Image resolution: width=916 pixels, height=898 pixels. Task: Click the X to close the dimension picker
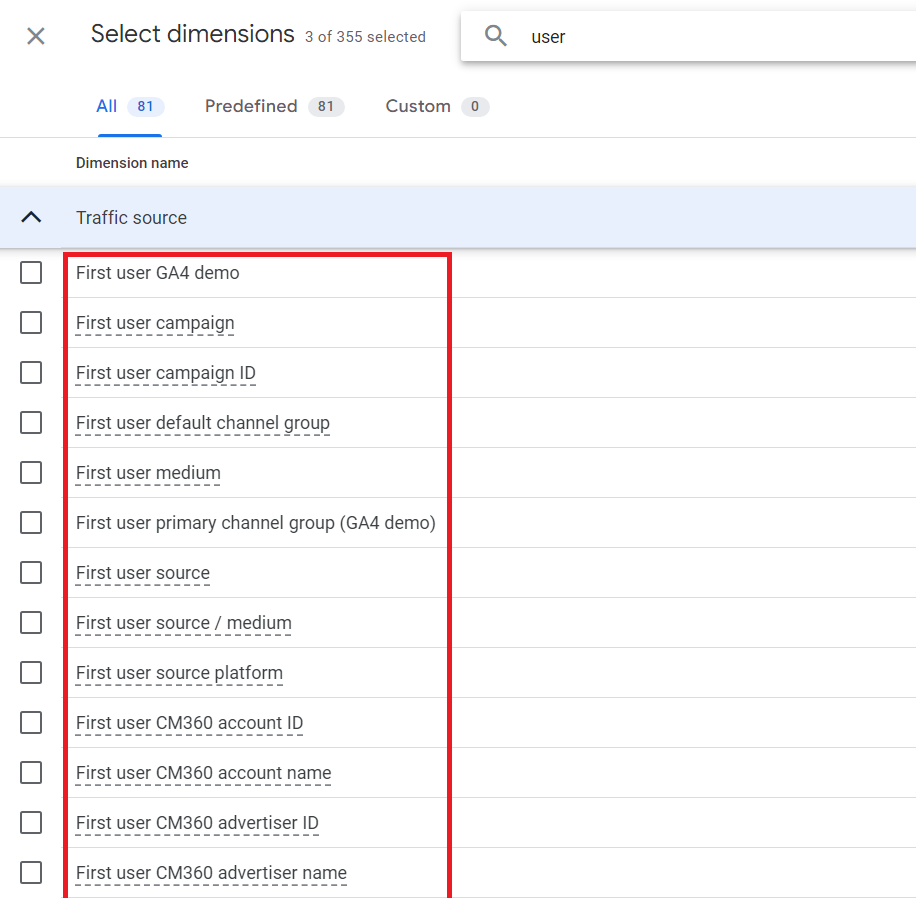35,35
